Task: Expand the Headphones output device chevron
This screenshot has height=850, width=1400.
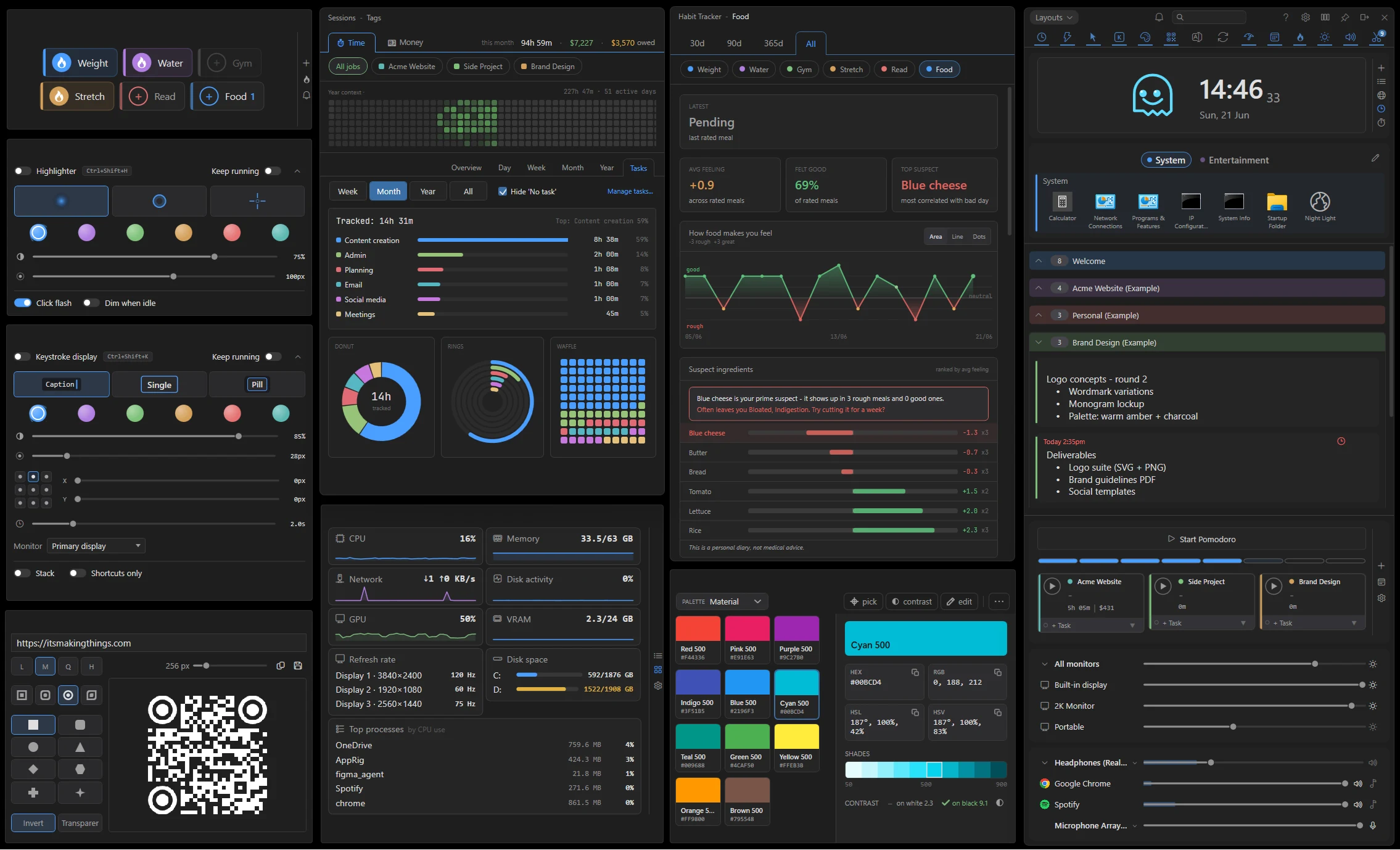Action: tap(1045, 763)
